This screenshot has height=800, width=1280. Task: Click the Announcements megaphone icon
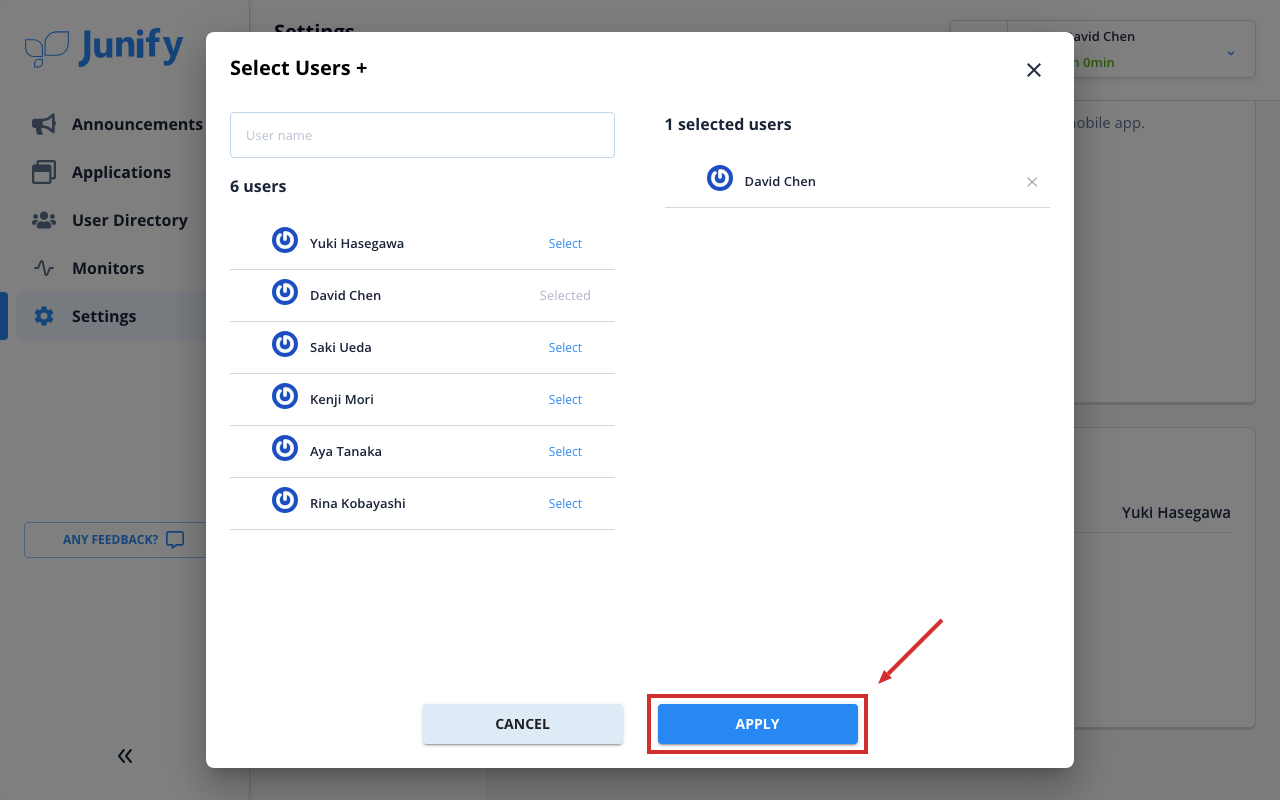click(44, 124)
